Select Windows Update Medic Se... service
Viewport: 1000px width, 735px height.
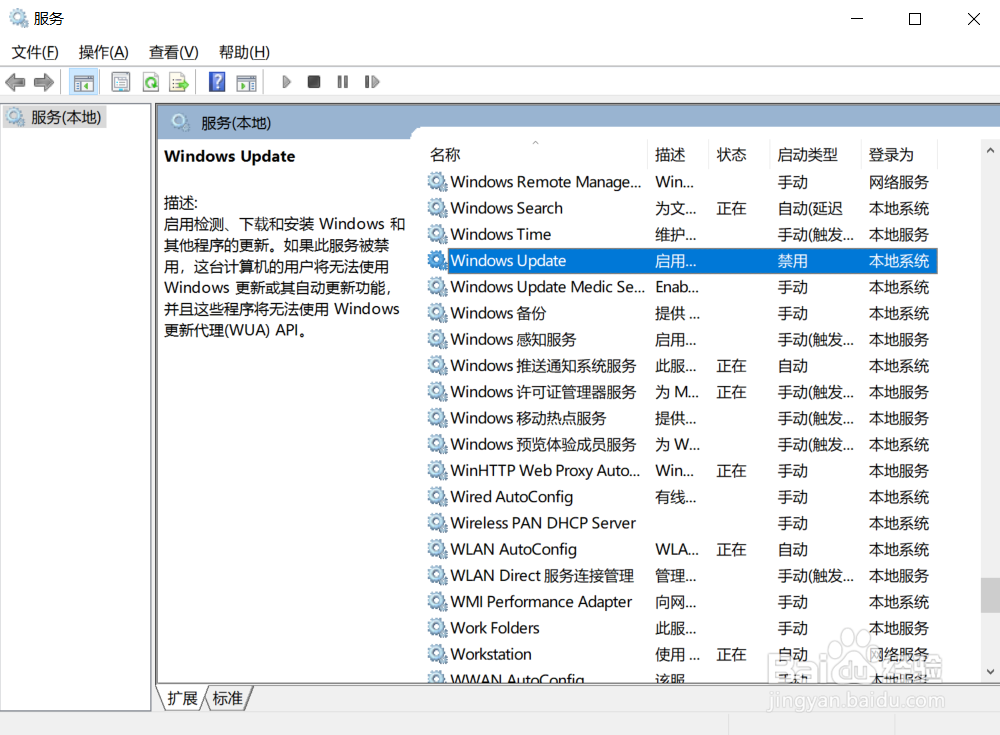click(681, 287)
